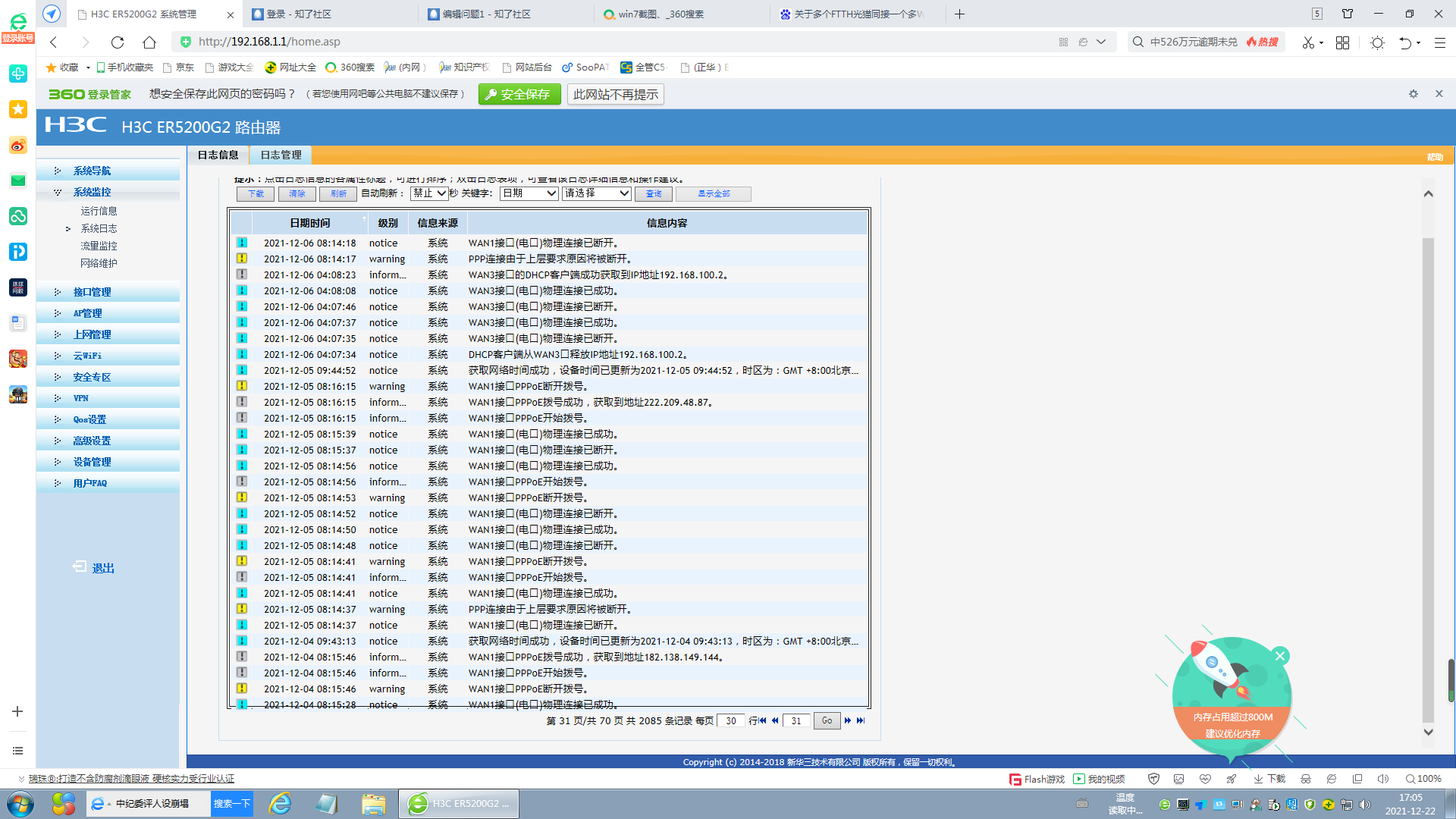Click the 安全保存 button
The height and width of the screenshot is (819, 1456).
pyautogui.click(x=519, y=94)
